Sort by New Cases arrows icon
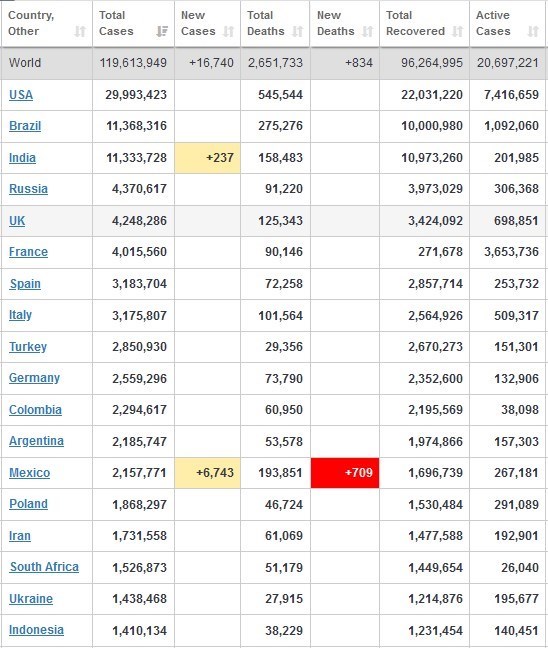Image resolution: width=548 pixels, height=648 pixels. tap(228, 31)
